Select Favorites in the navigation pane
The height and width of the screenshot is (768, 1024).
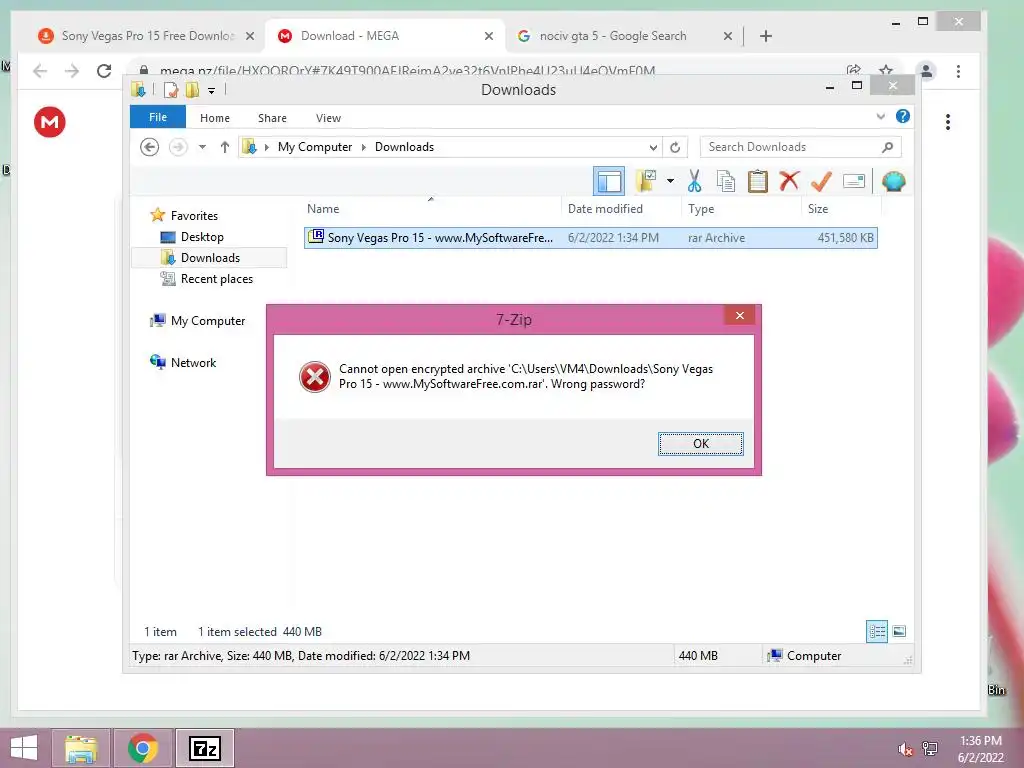(x=194, y=216)
